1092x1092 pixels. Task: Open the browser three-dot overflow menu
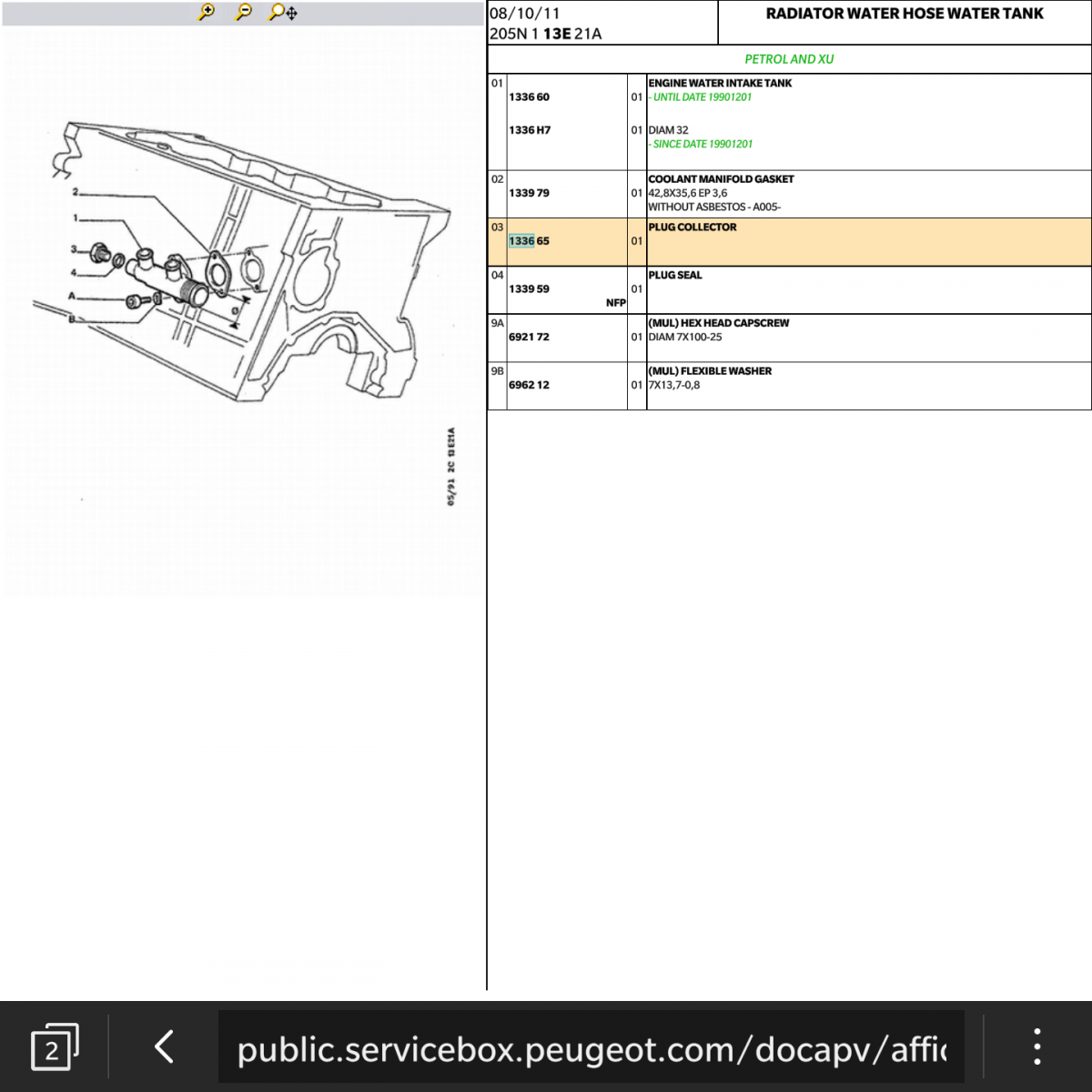pyautogui.click(x=1036, y=1047)
